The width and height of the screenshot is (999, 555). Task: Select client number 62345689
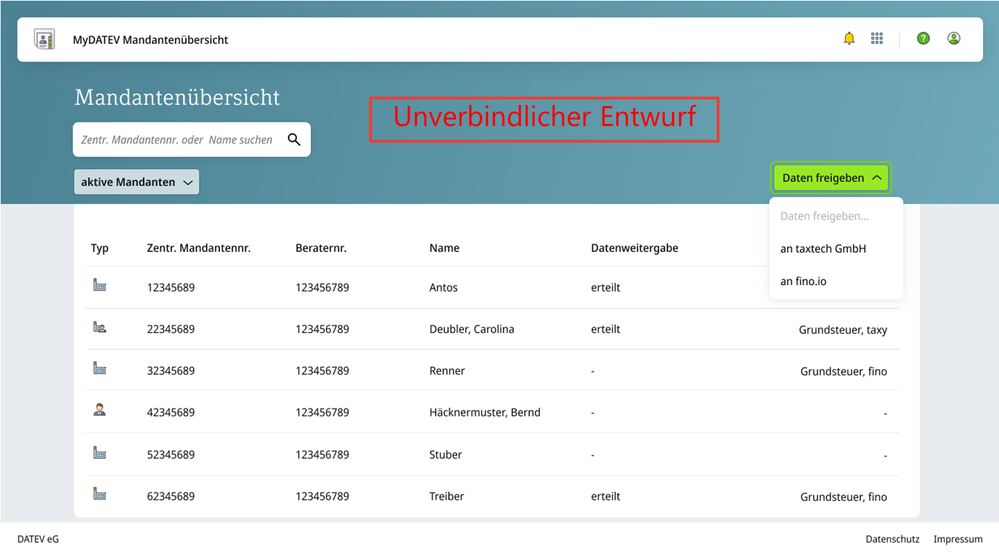(171, 496)
